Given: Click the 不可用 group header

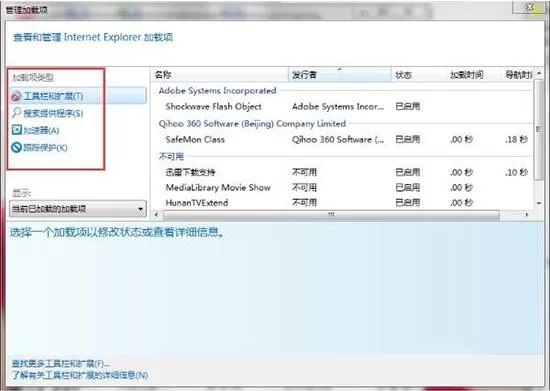Looking at the screenshot, I should (x=171, y=156).
